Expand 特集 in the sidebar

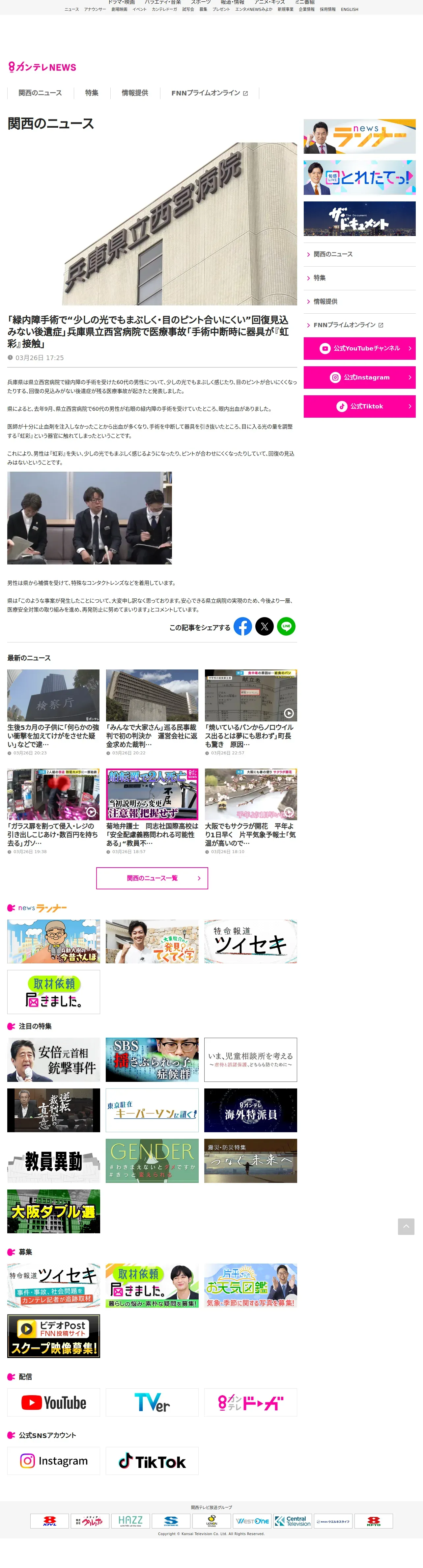(360, 278)
